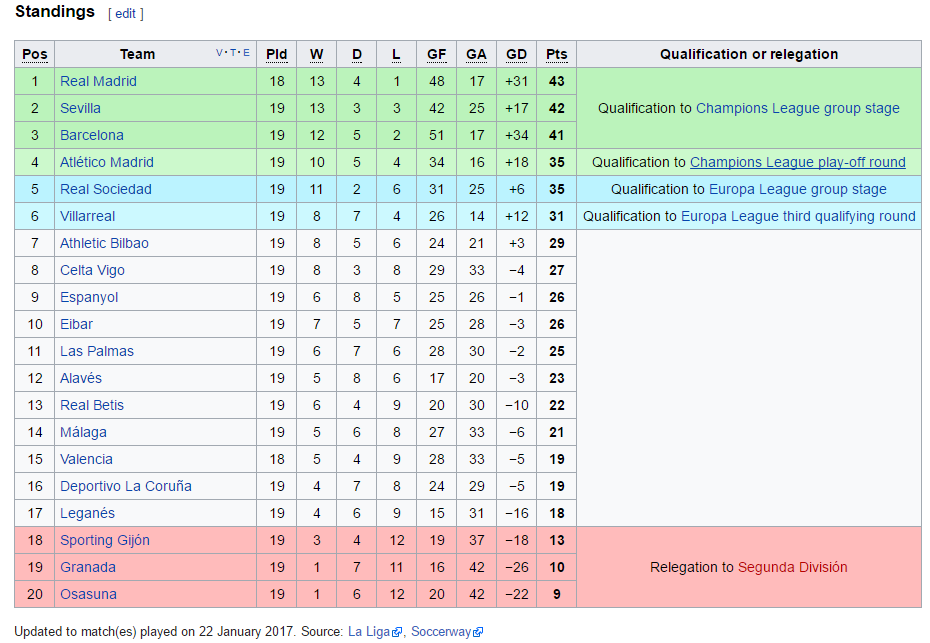Viewport: 930px width, 643px height.
Task: Click the GD column header abbreviation
Action: tap(516, 55)
